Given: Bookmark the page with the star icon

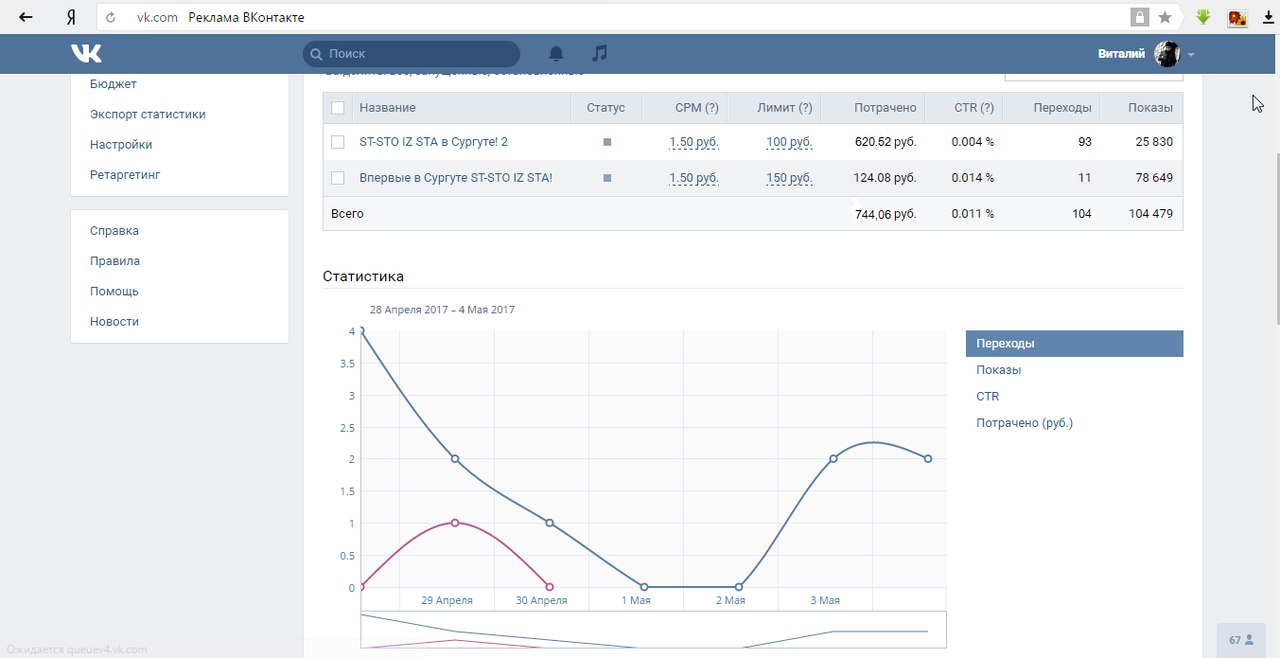Looking at the screenshot, I should coord(1165,18).
